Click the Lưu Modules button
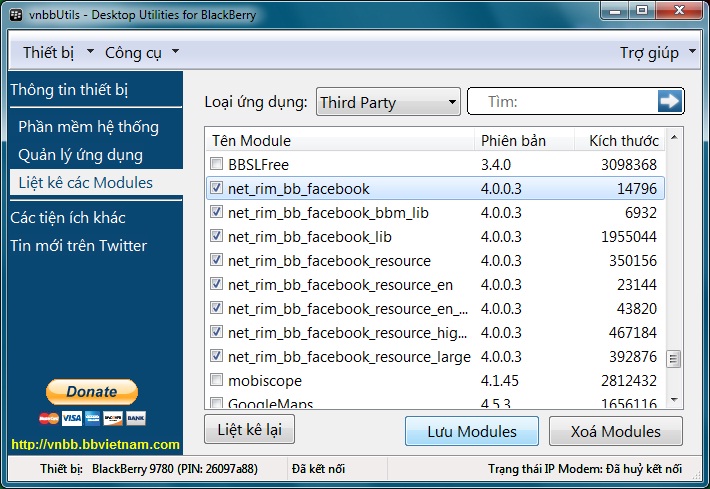This screenshot has width=710, height=489. (472, 431)
